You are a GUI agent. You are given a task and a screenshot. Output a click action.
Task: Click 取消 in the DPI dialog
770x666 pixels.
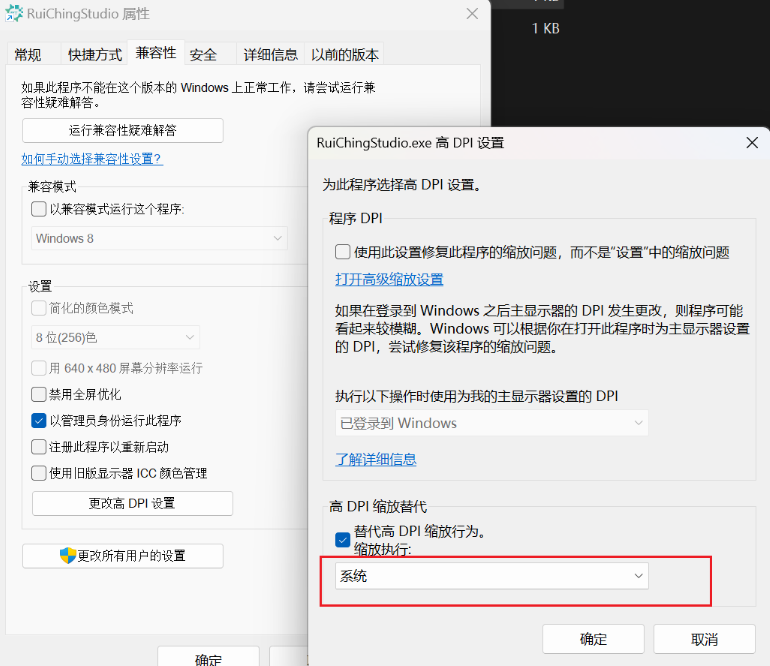click(704, 639)
